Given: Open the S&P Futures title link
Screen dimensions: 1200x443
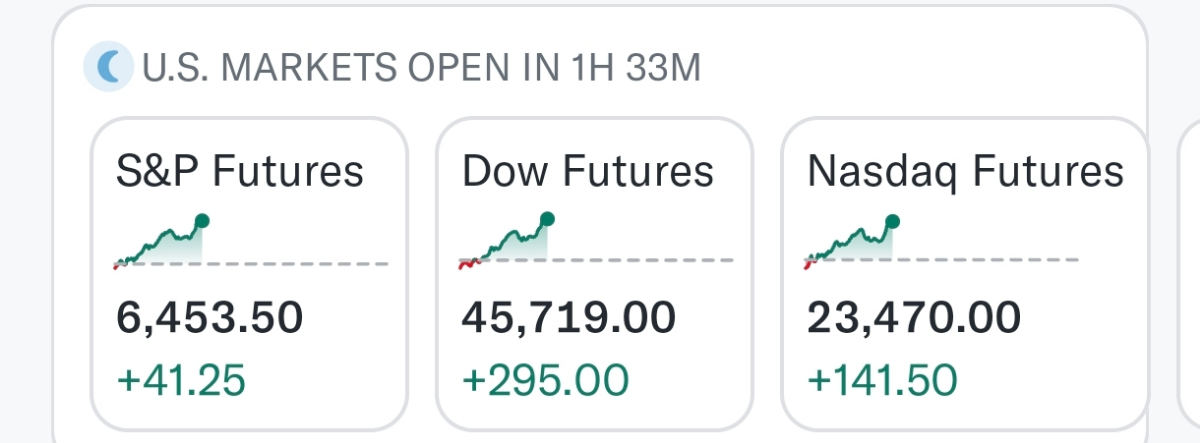Looking at the screenshot, I should click(240, 171).
